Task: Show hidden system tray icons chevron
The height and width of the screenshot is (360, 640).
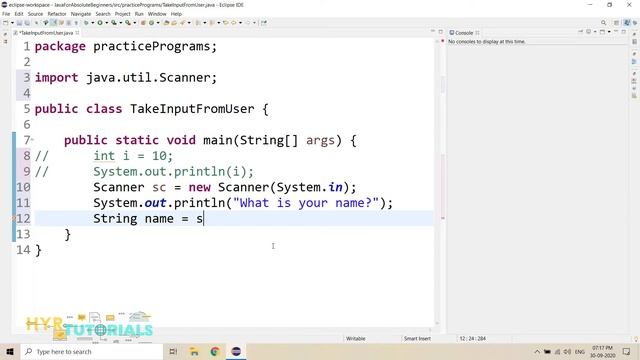Action: click(x=537, y=351)
